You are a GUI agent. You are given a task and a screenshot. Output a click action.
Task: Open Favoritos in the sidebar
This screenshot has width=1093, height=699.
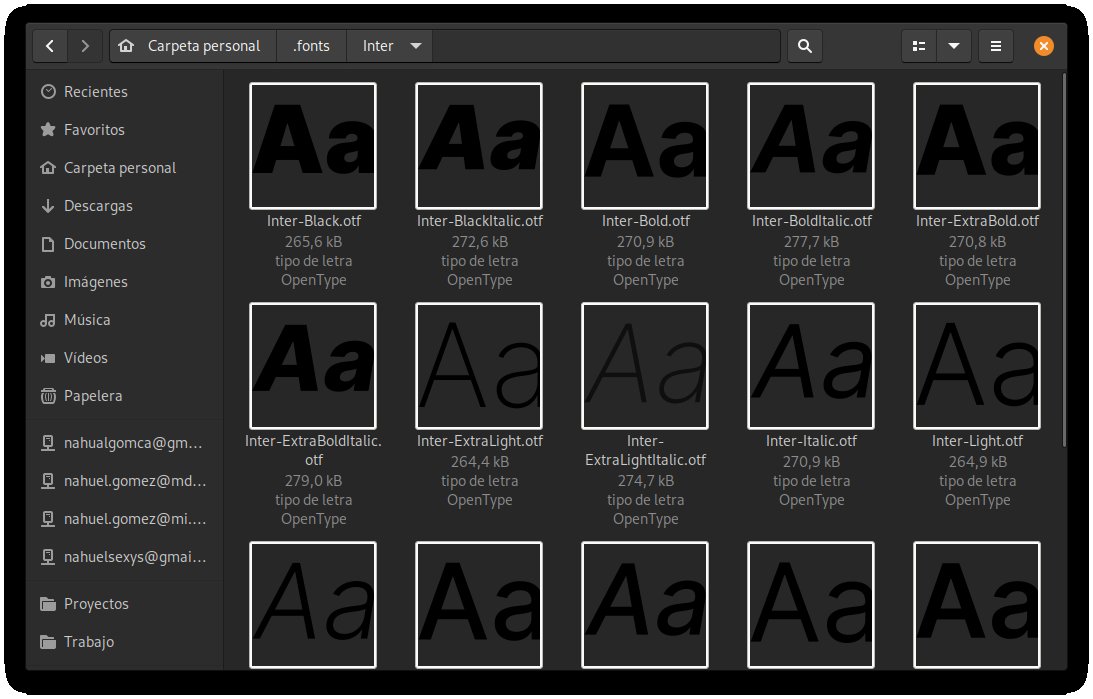point(125,130)
